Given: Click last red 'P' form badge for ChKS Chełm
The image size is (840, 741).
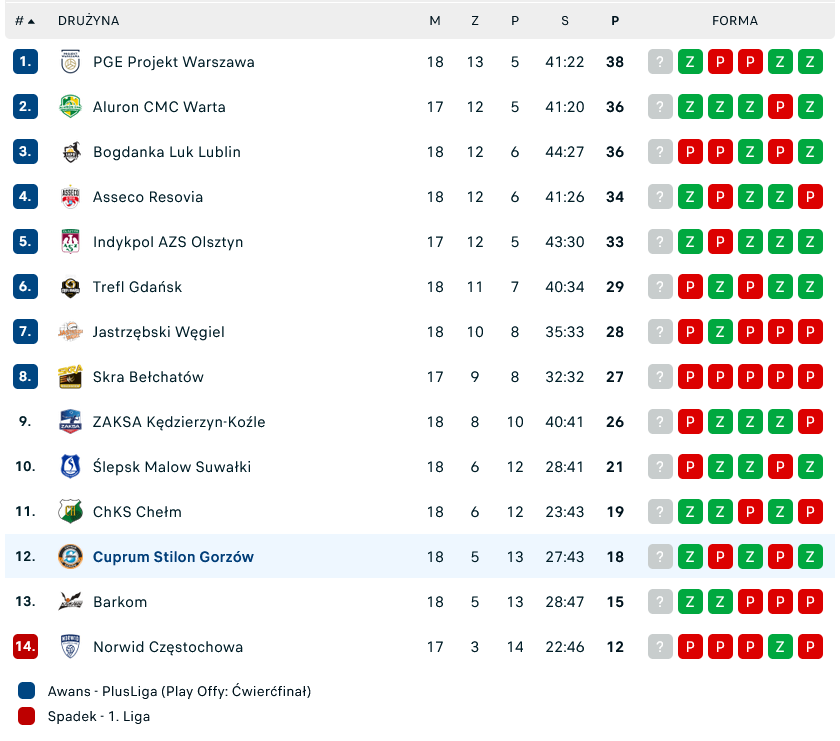Looking at the screenshot, I should pos(810,512).
